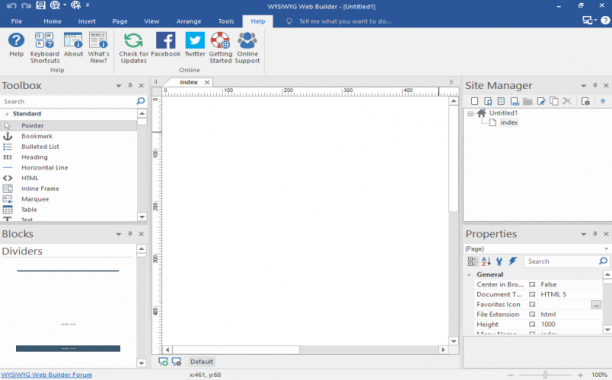Select the index page in Site Manager

[509, 123]
